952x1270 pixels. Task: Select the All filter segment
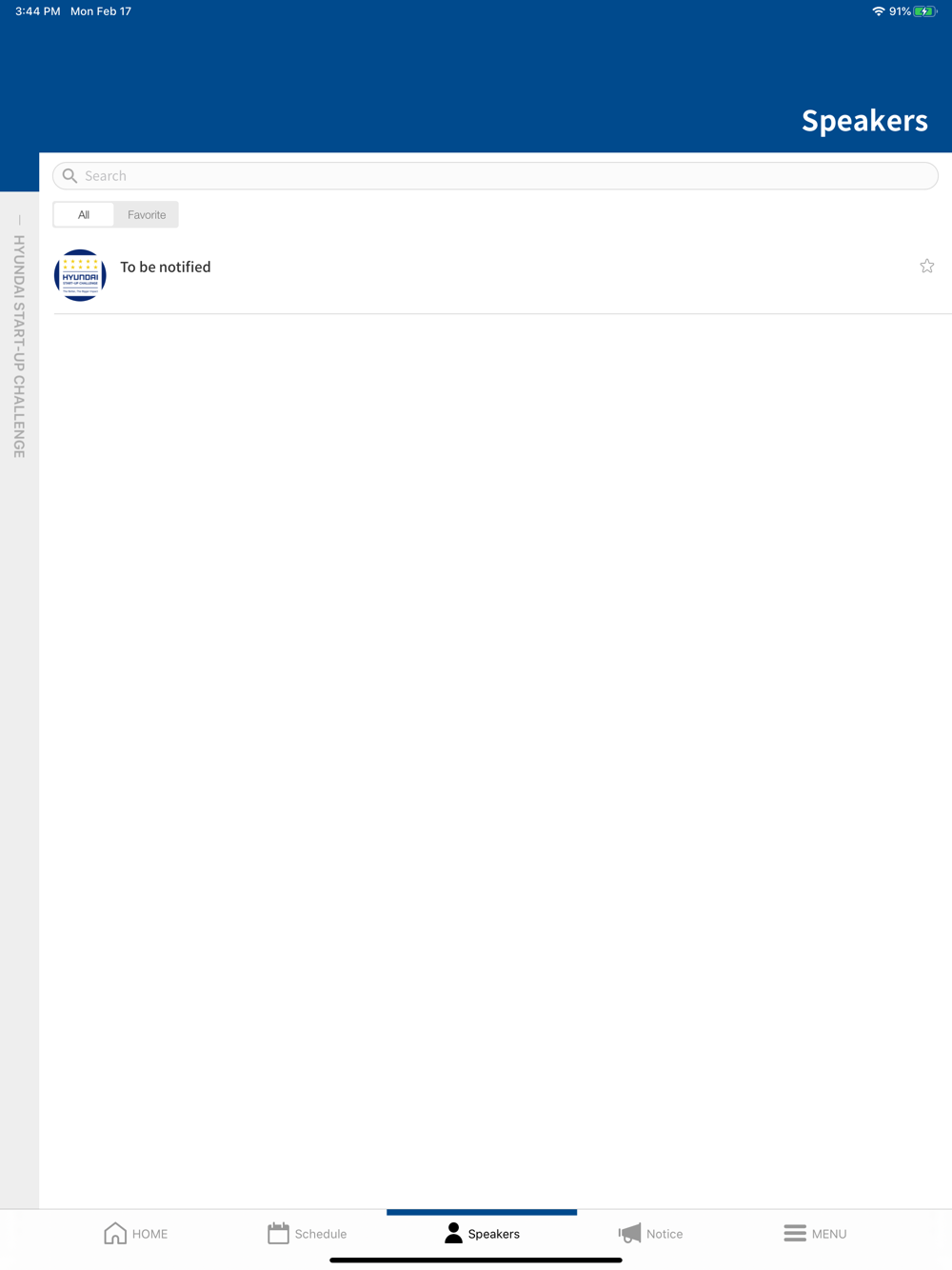click(84, 215)
